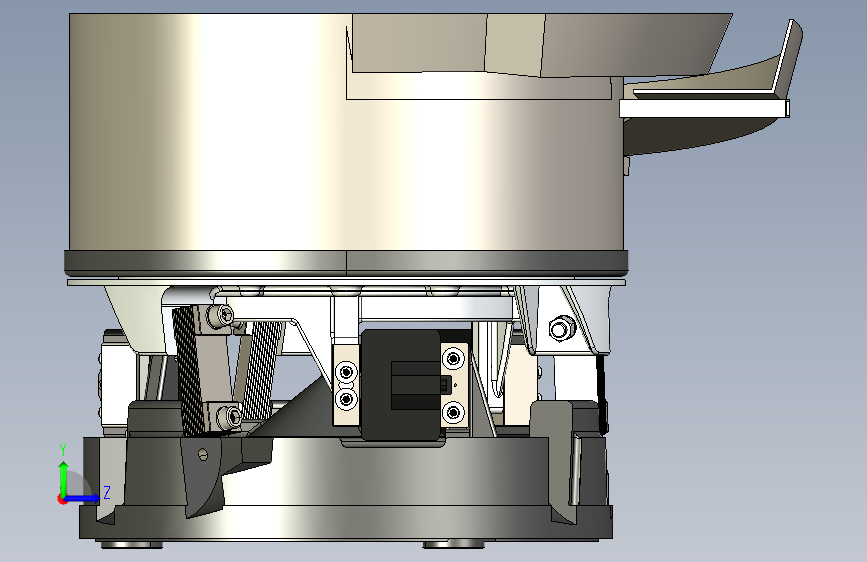Select the hex nut on the right support bracket
Viewport: 867px width, 562px height.
pos(561,329)
